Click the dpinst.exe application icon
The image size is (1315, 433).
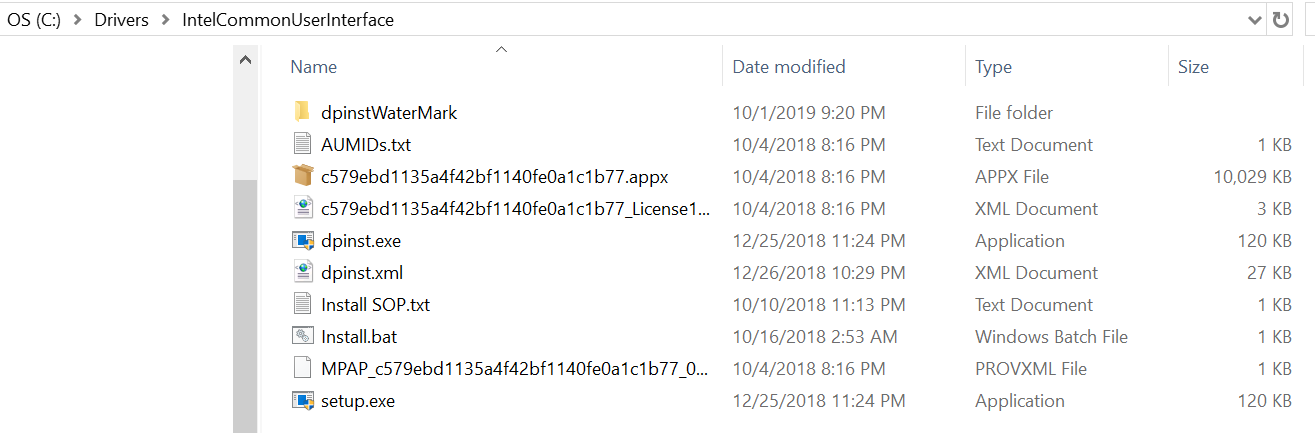303,240
